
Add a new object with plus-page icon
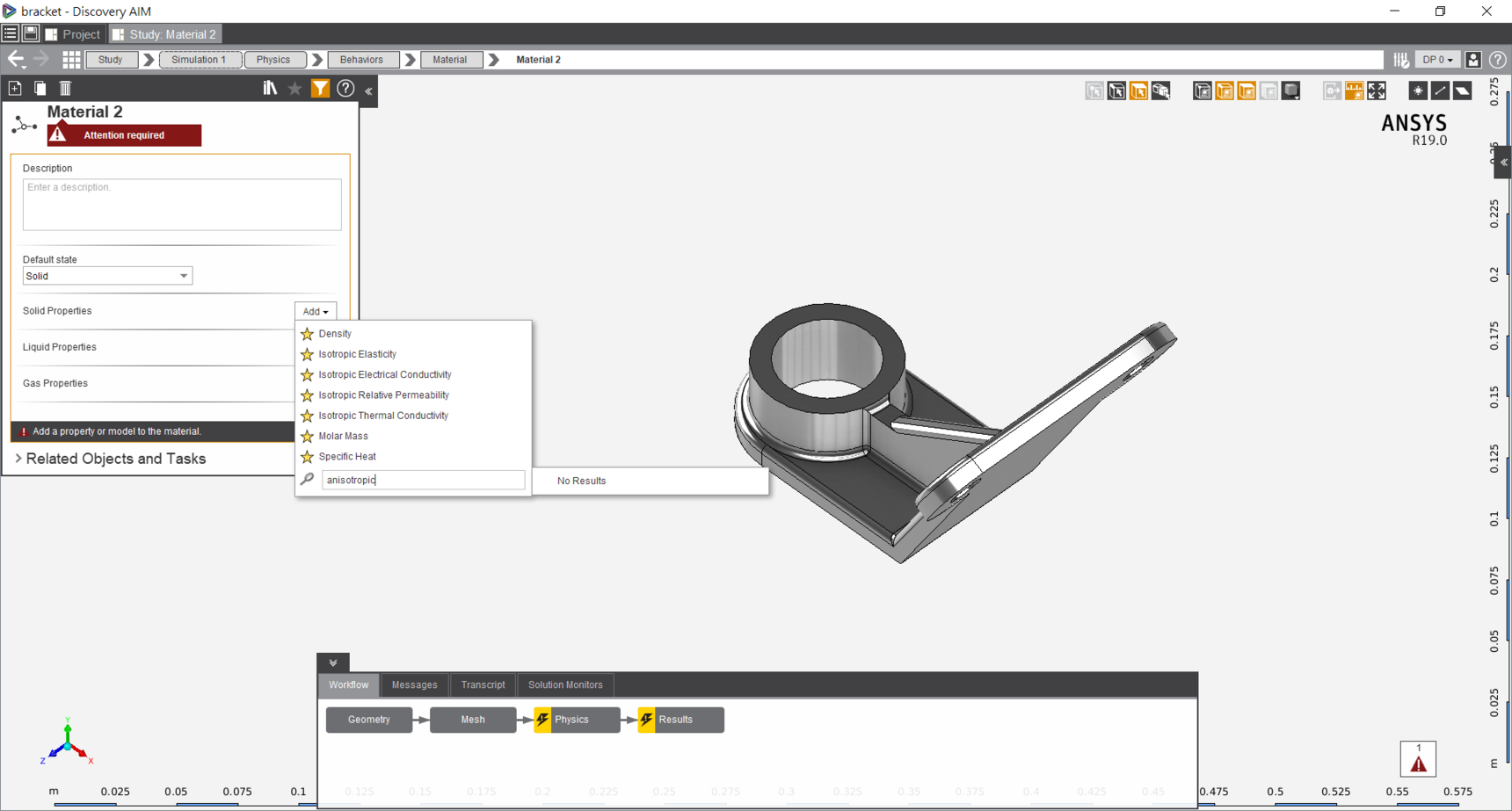point(15,88)
